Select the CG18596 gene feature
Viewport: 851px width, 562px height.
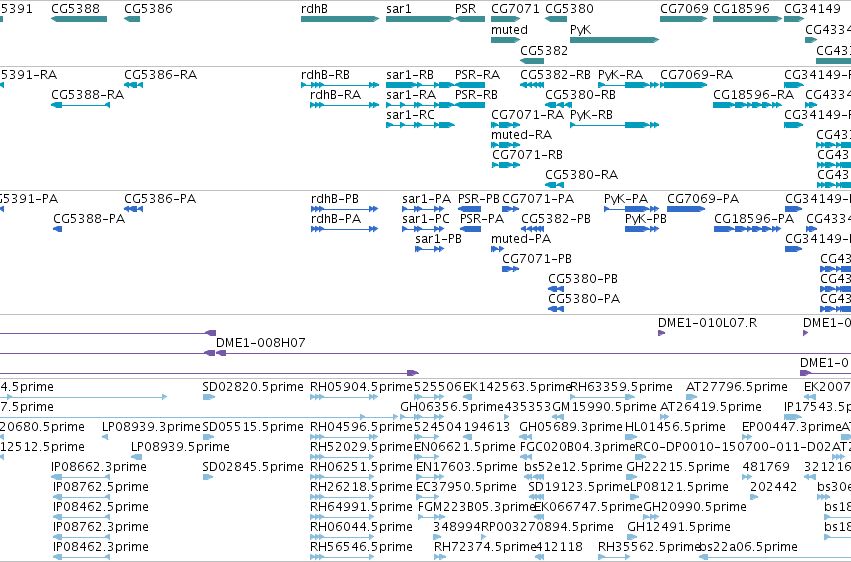click(x=747, y=19)
